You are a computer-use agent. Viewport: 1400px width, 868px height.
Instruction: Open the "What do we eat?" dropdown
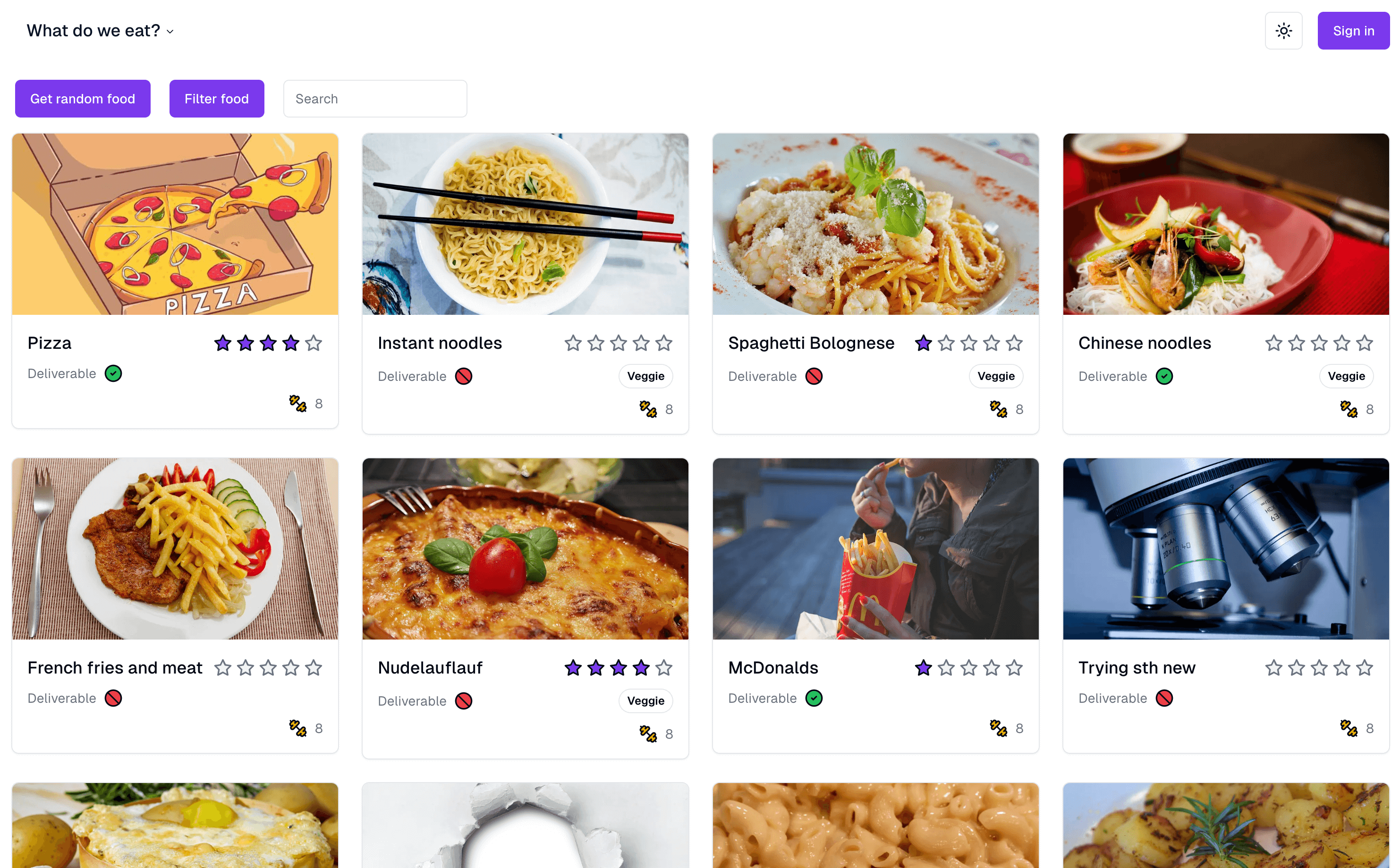click(x=100, y=30)
